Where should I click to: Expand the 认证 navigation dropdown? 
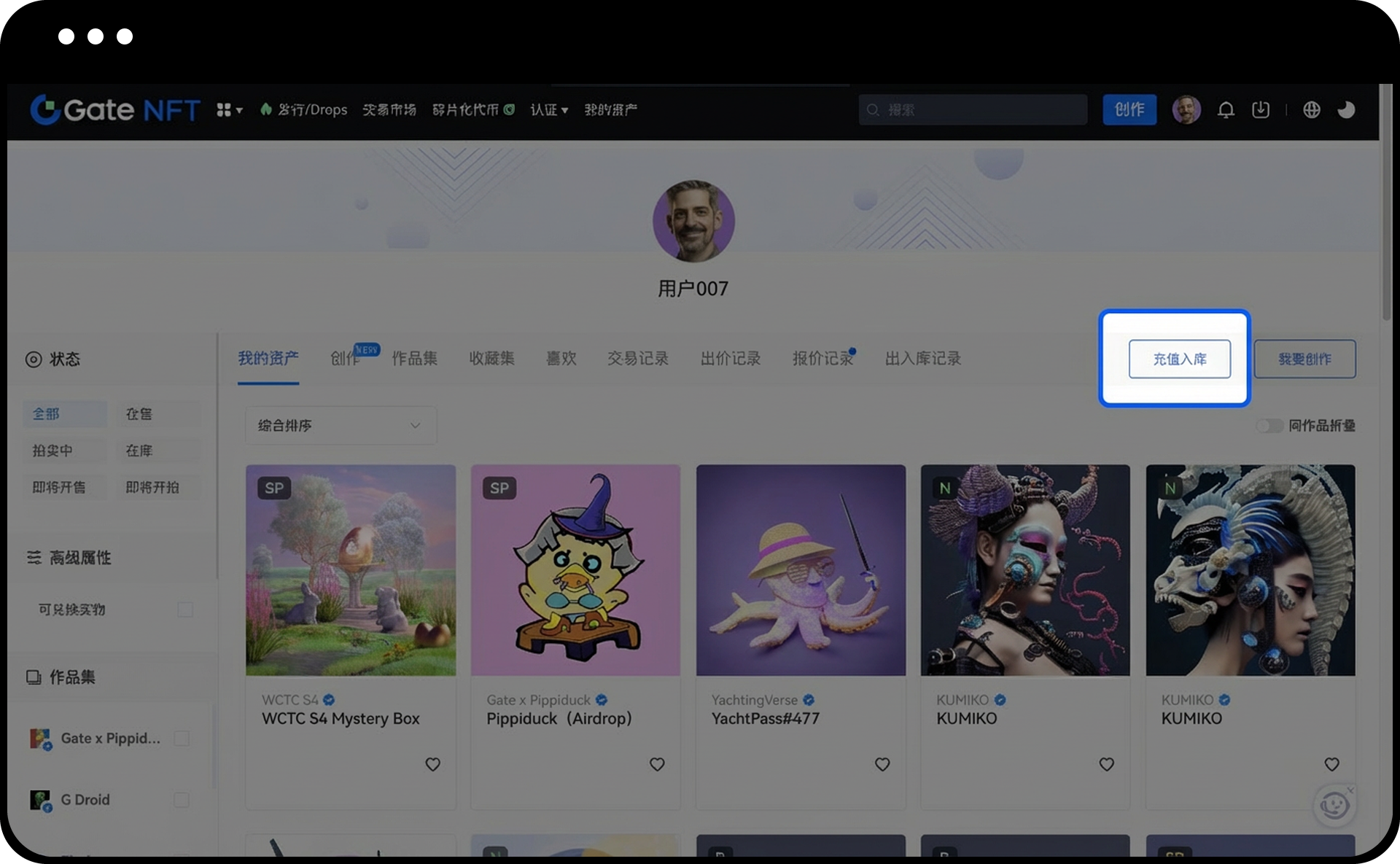pyautogui.click(x=548, y=110)
